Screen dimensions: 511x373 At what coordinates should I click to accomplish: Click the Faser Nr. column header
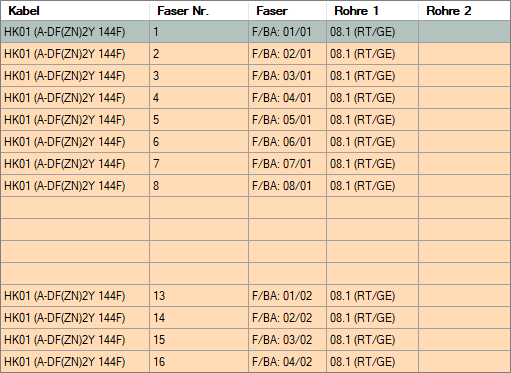click(199, 11)
